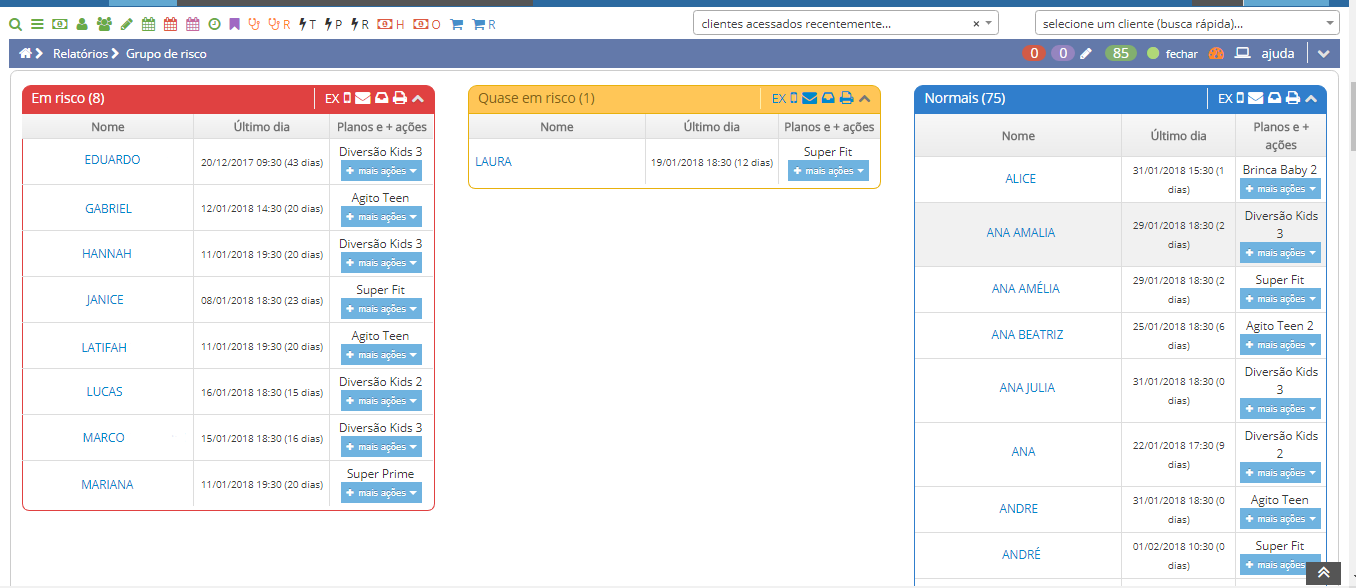Open the green clock icon

[214, 24]
